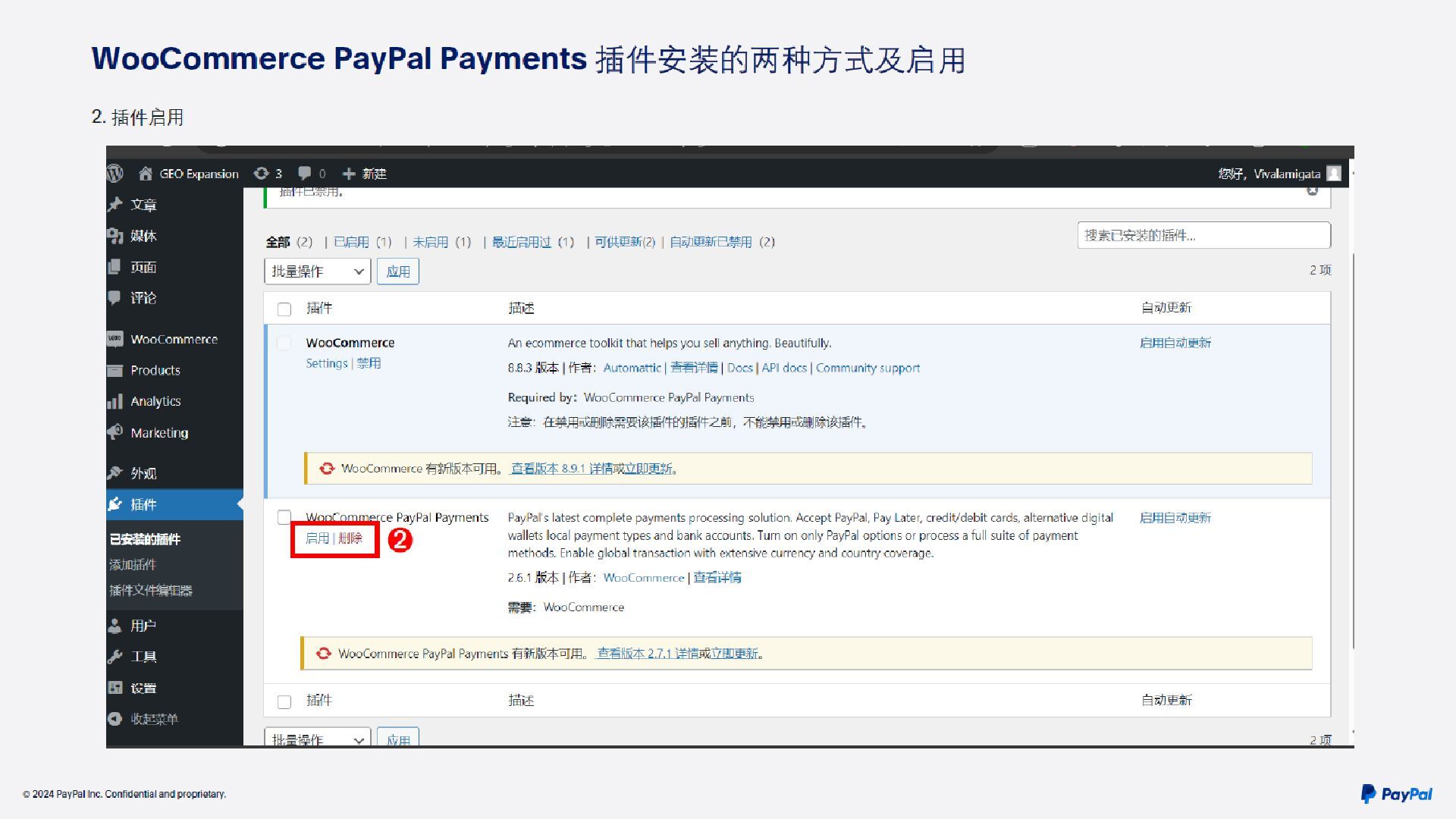Click the WordPress logo in admin bar
1456x819 pixels.
[x=115, y=174]
